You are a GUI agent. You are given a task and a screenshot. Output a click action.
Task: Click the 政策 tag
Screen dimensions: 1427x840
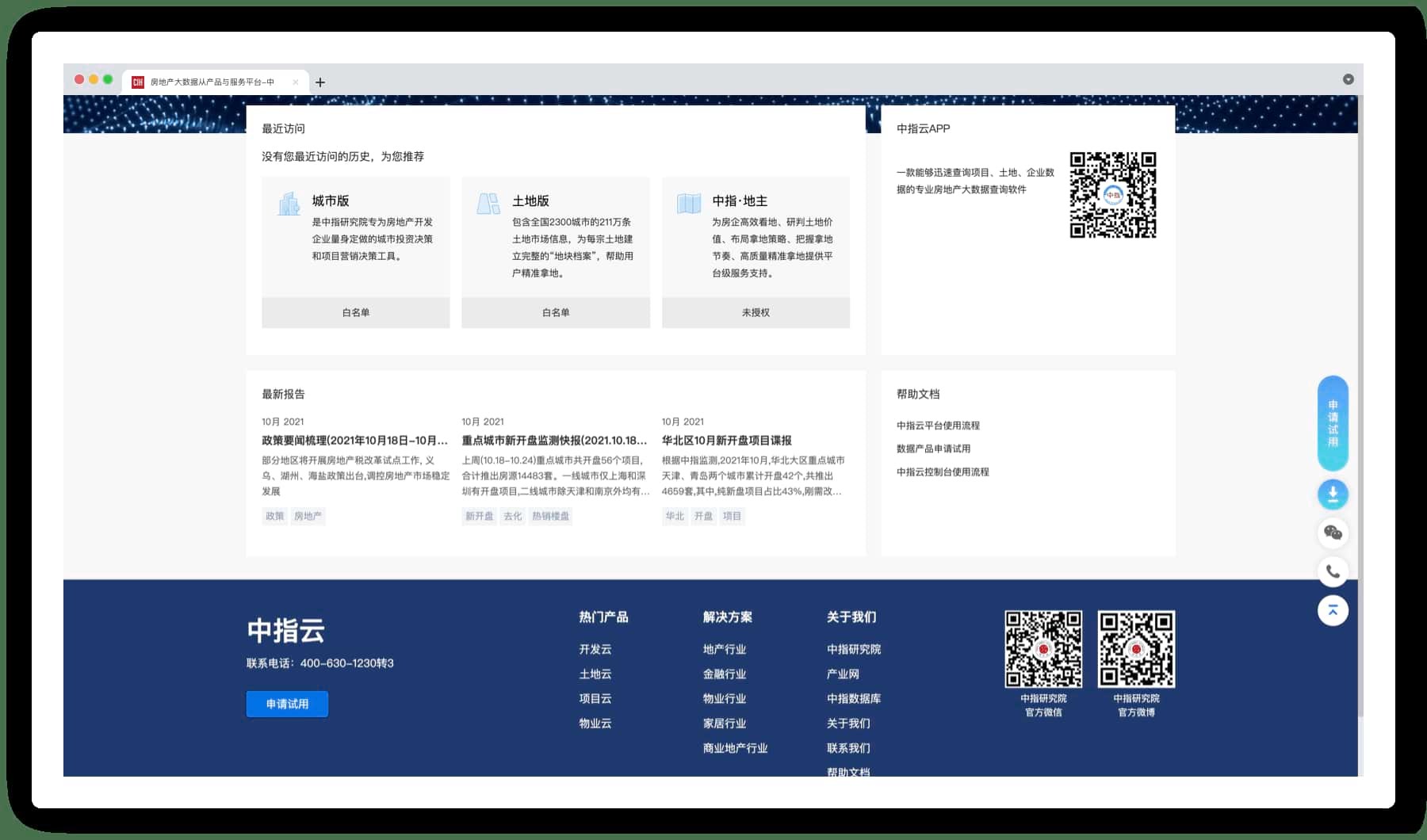point(274,516)
